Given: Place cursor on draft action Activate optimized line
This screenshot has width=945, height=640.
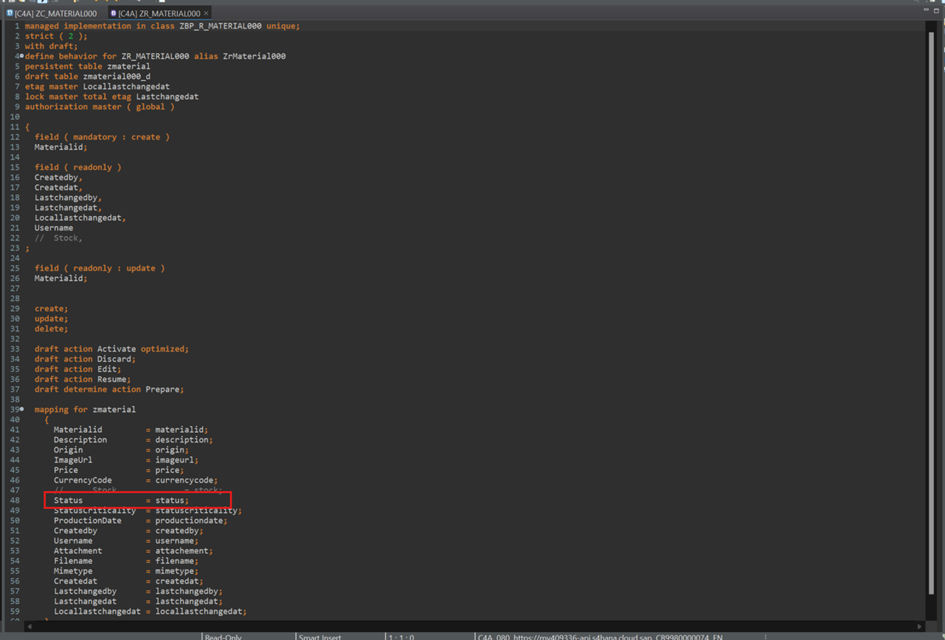Looking at the screenshot, I should point(111,349).
